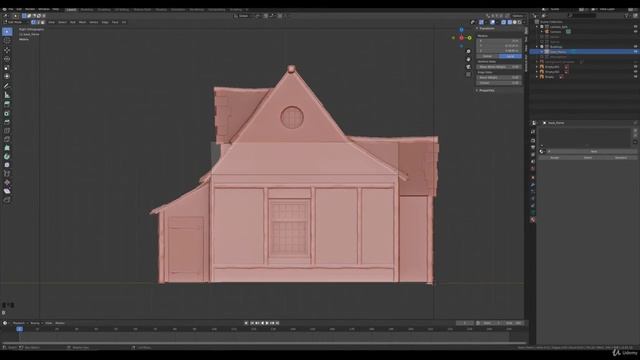Click the blue Z axis gizmo ball
This screenshot has height=360, width=640.
[x=461, y=30]
